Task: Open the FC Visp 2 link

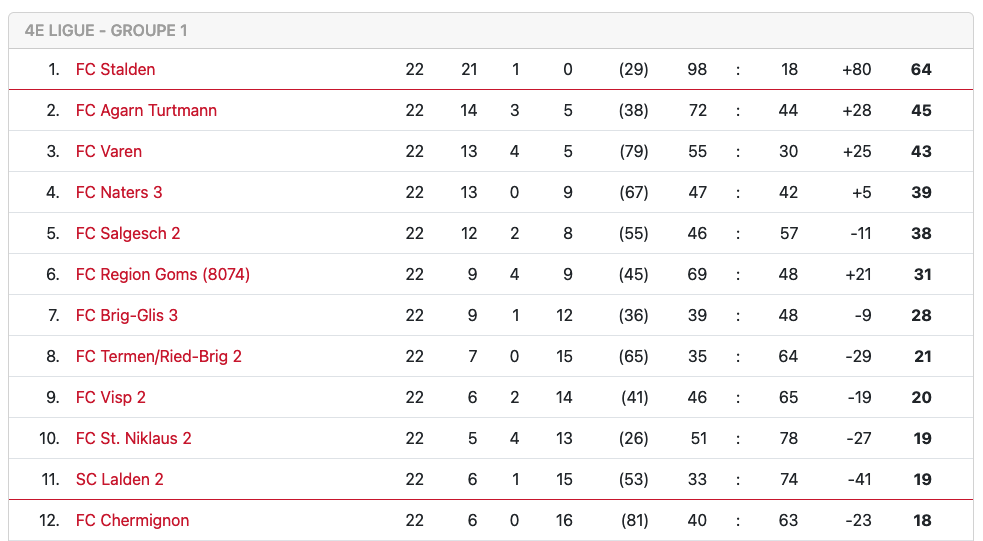Action: [x=111, y=397]
